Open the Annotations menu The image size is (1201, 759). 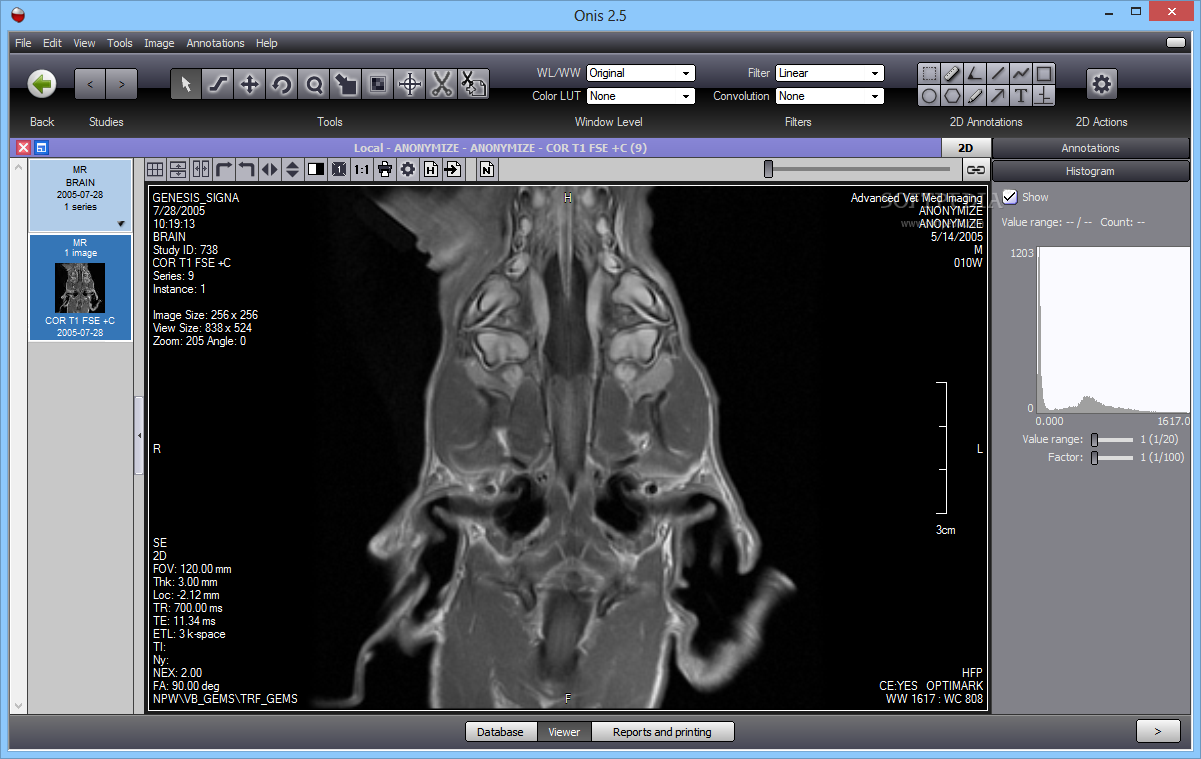click(x=215, y=43)
